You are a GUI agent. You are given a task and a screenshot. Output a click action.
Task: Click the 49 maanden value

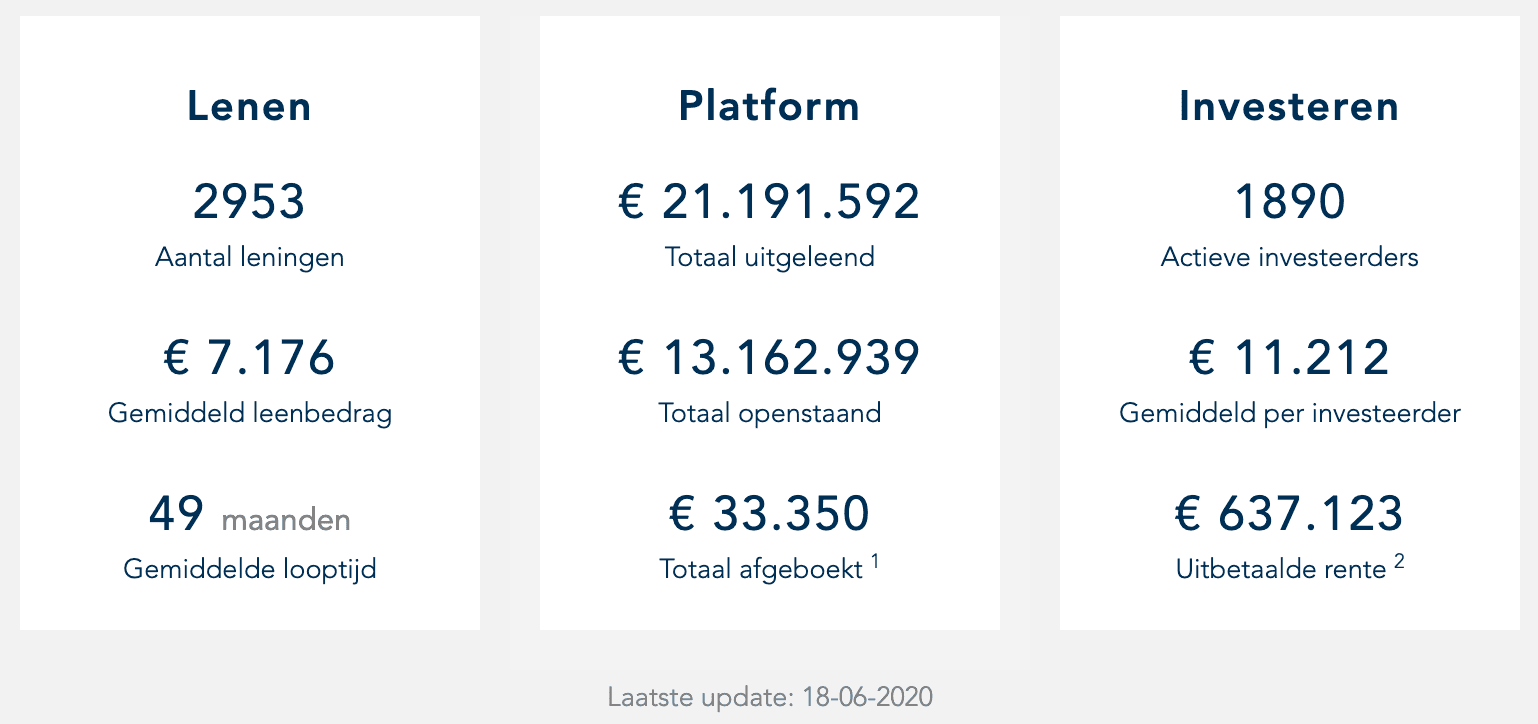click(249, 514)
